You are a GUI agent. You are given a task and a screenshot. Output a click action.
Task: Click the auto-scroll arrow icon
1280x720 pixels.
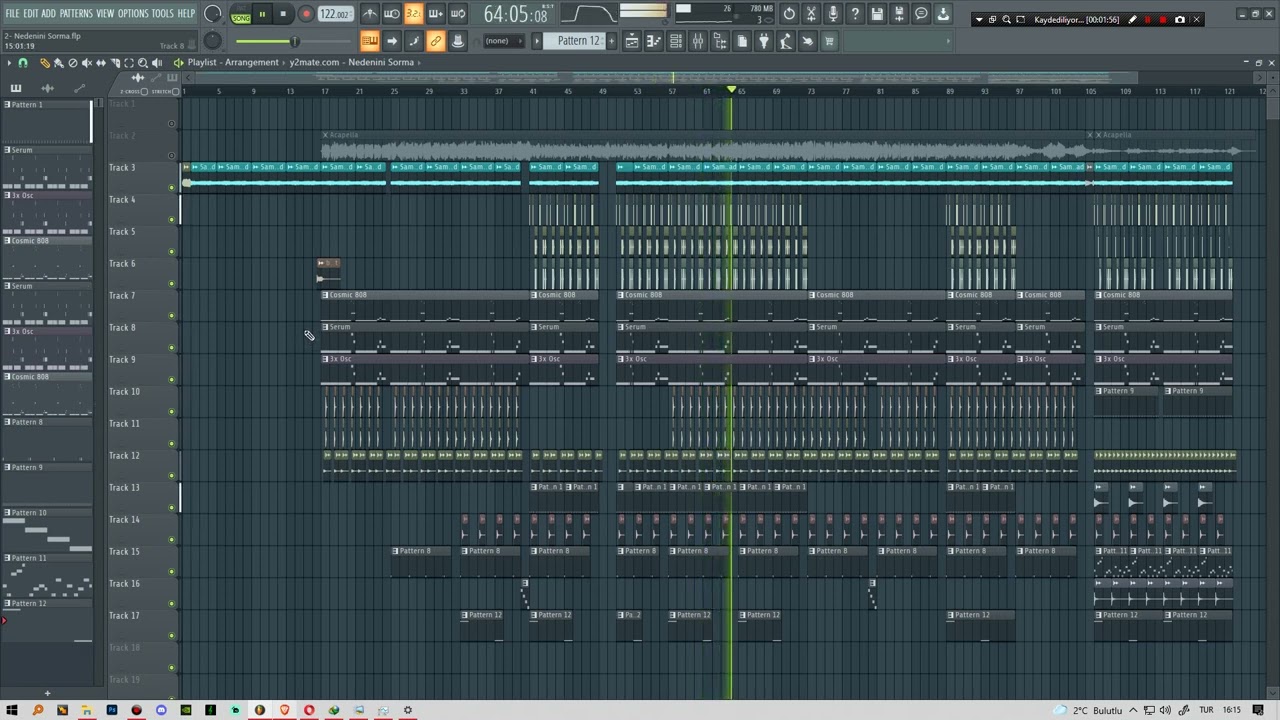pyautogui.click(x=392, y=41)
